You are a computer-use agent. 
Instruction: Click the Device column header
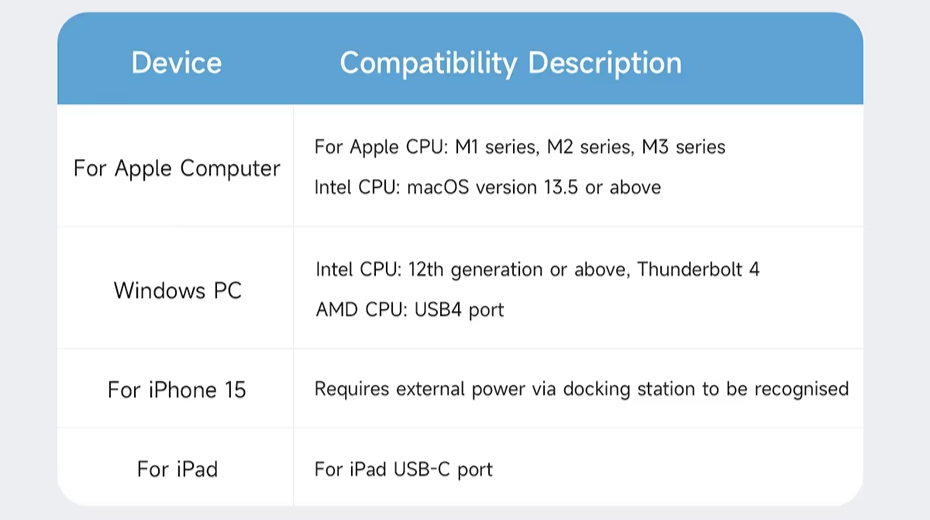tap(176, 63)
